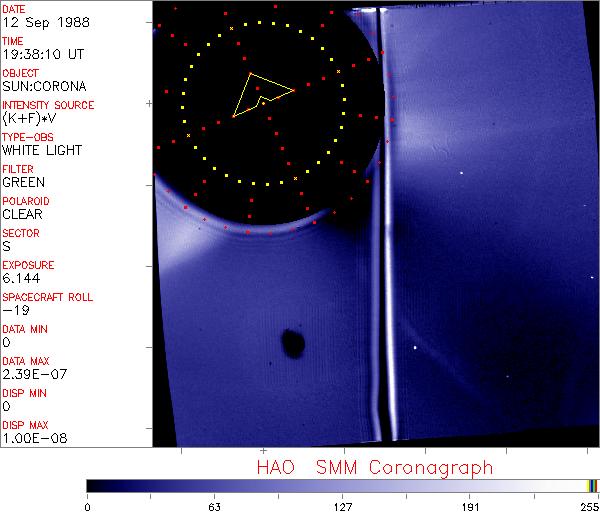Click the dark oval blob in corona
Screen dimensions: 600x512
pos(293,344)
